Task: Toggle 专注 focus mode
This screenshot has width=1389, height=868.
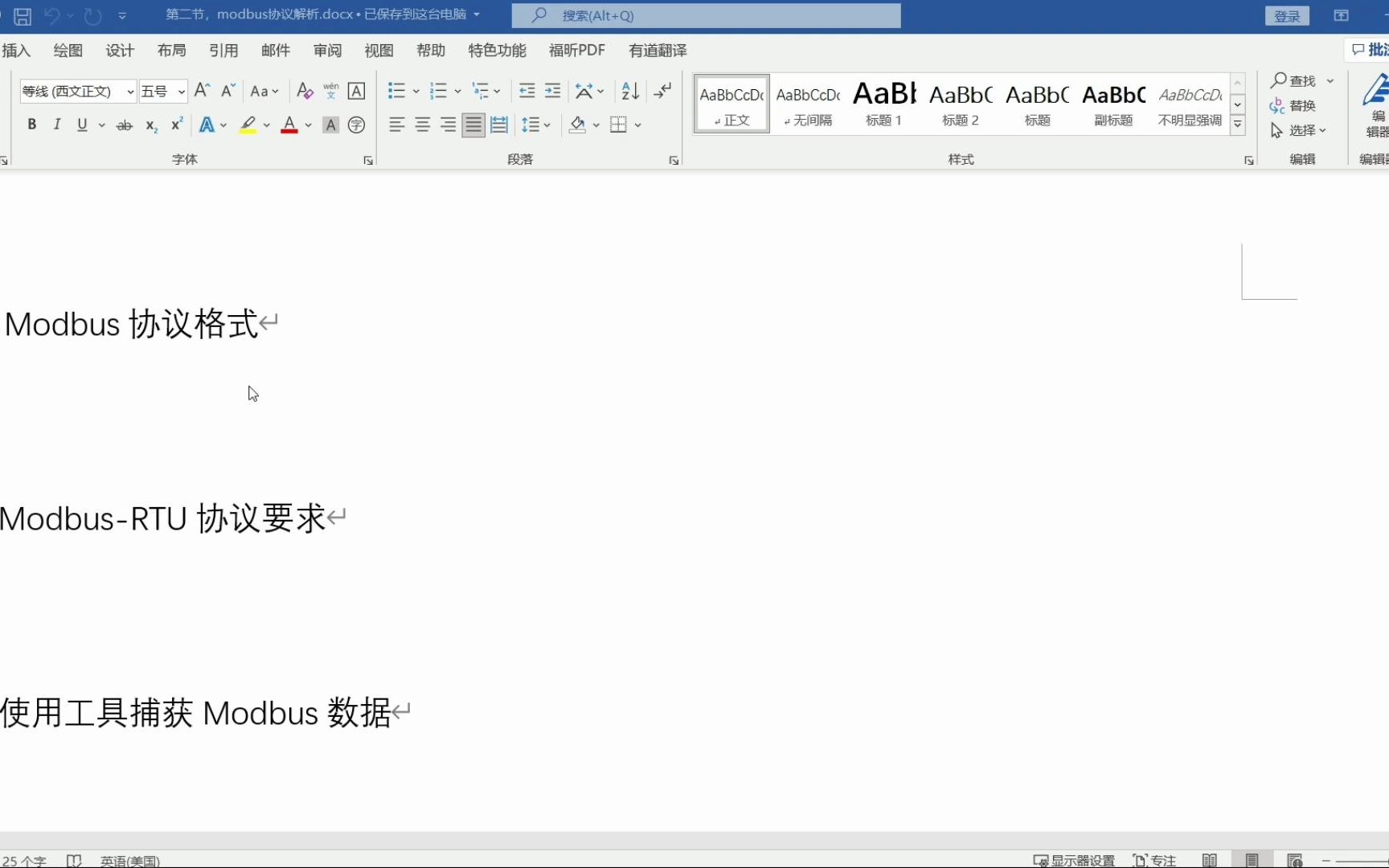Action: pyautogui.click(x=1154, y=860)
